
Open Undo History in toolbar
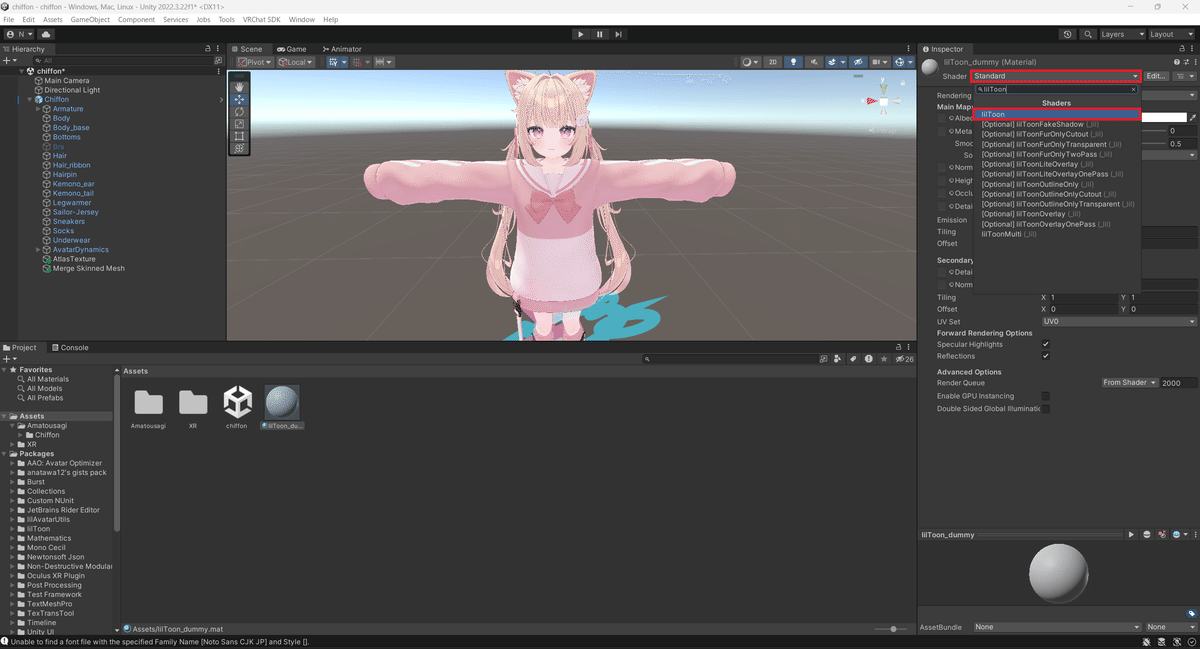(x=1067, y=34)
